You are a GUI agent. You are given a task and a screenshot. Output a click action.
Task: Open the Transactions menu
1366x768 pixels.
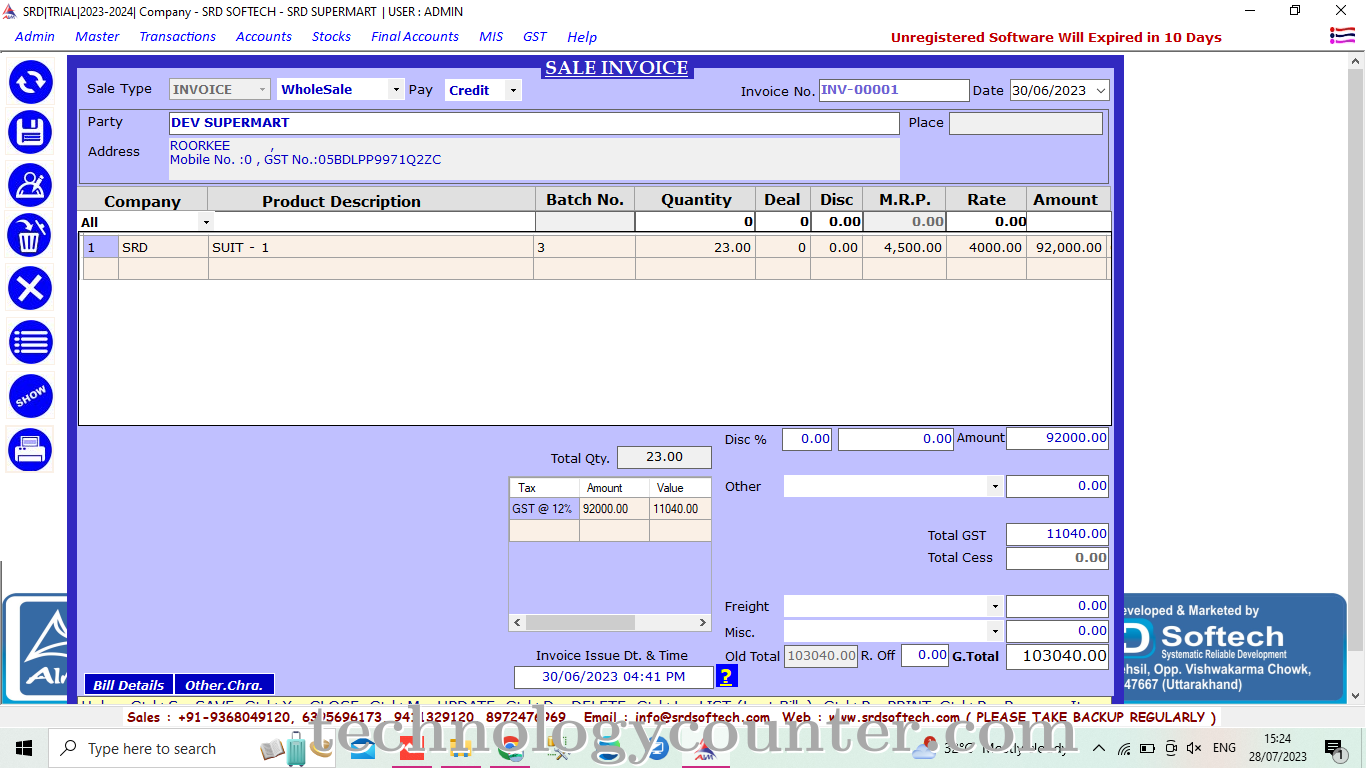[x=177, y=37]
